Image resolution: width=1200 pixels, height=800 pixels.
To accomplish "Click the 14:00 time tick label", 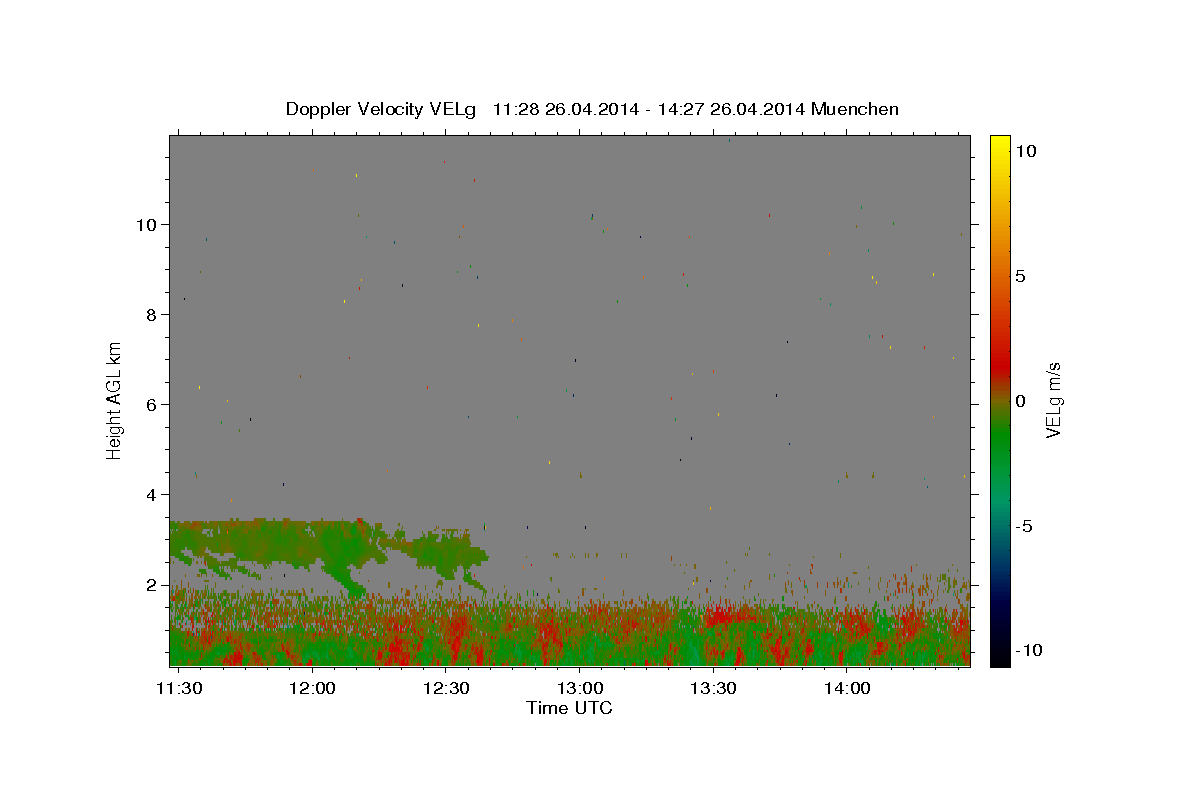I will (846, 688).
